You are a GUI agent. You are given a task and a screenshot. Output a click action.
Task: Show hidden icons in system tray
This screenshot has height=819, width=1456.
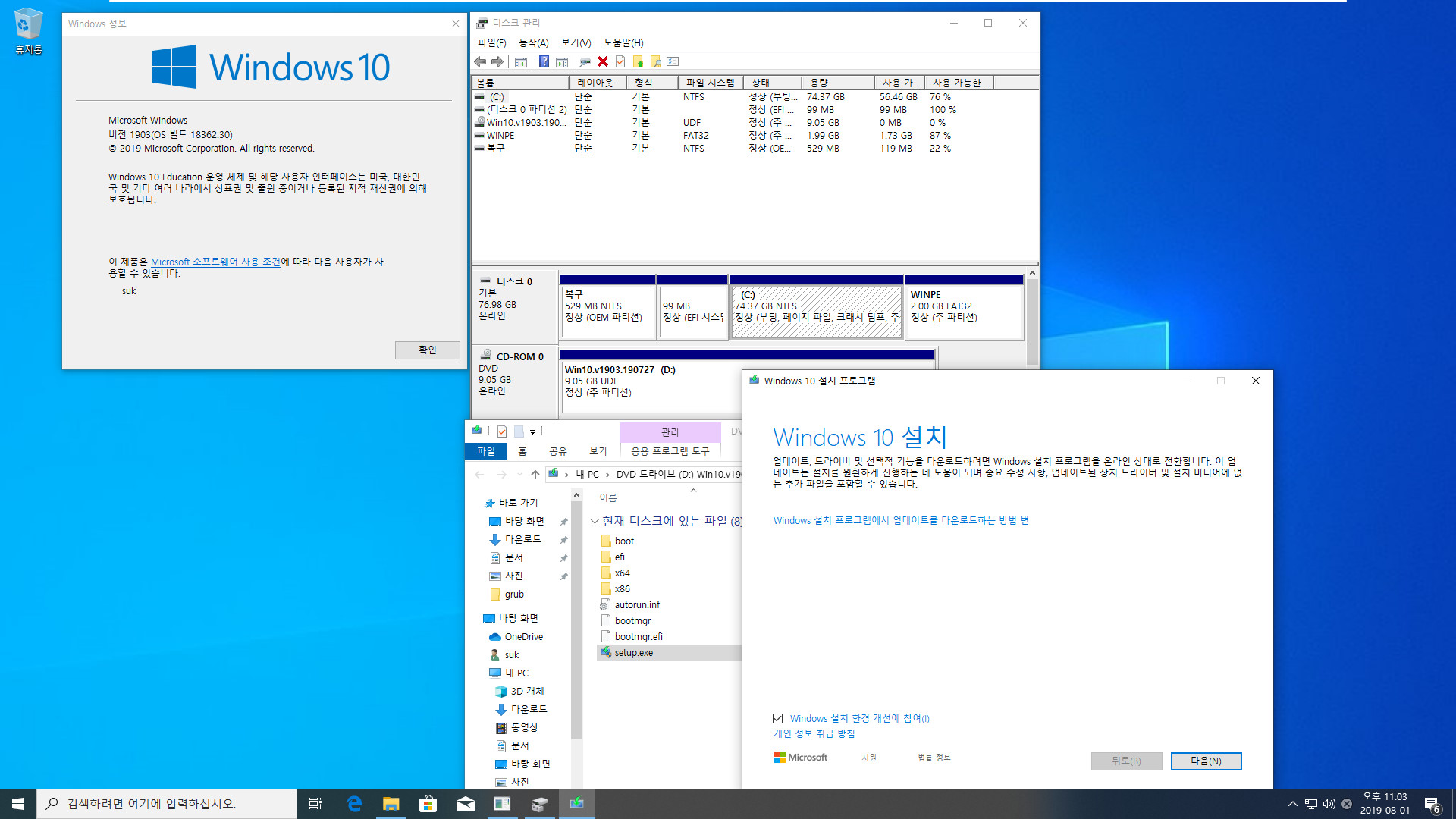pyautogui.click(x=1293, y=804)
